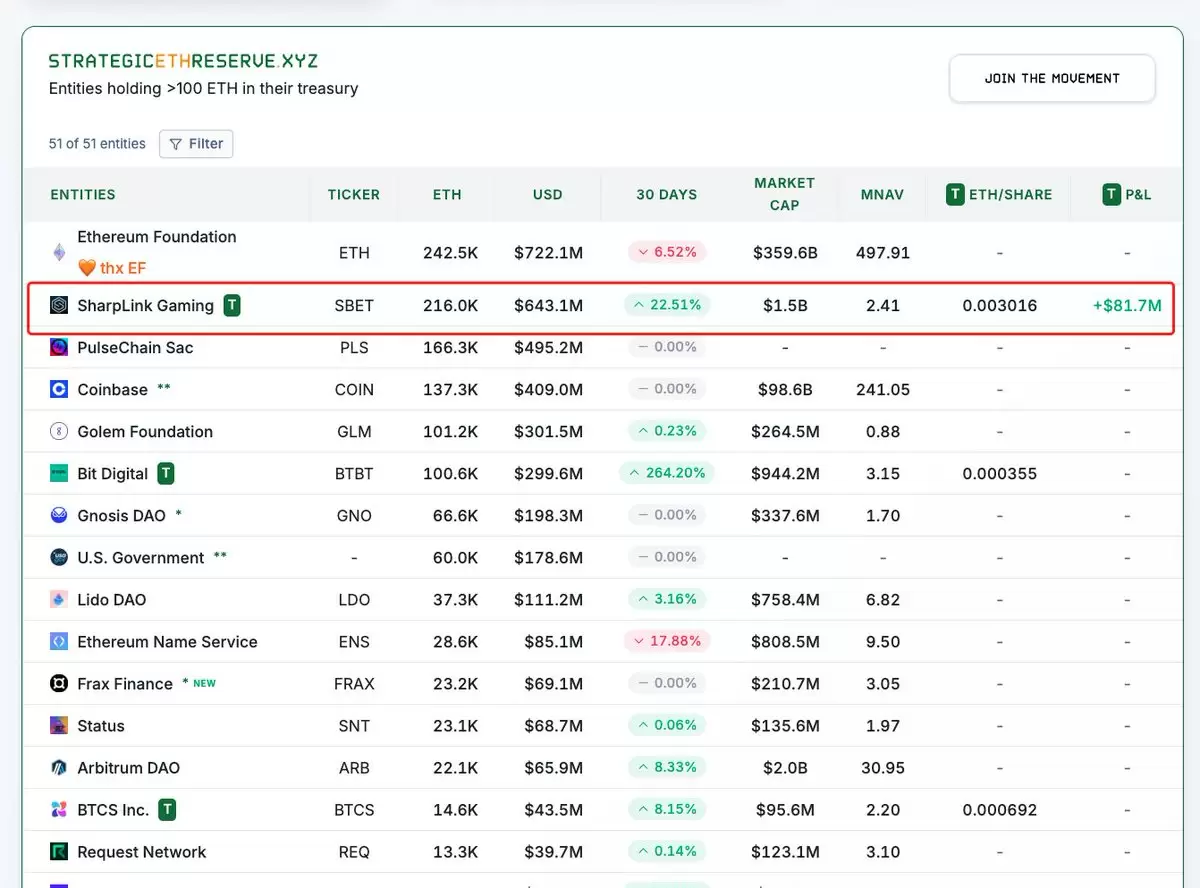Click the Status logo icon
The image size is (1200, 888).
tap(59, 725)
